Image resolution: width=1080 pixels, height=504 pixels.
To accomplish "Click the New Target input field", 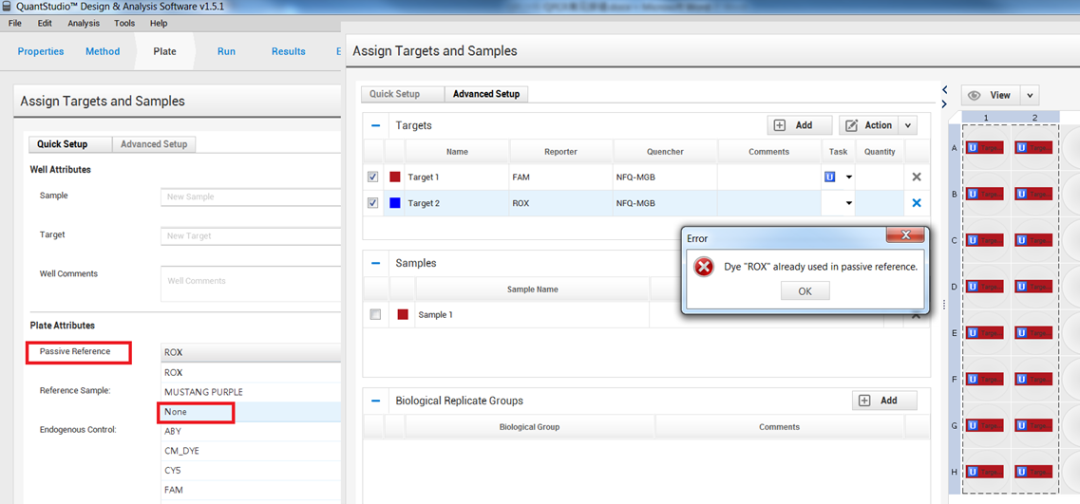I will [251, 235].
